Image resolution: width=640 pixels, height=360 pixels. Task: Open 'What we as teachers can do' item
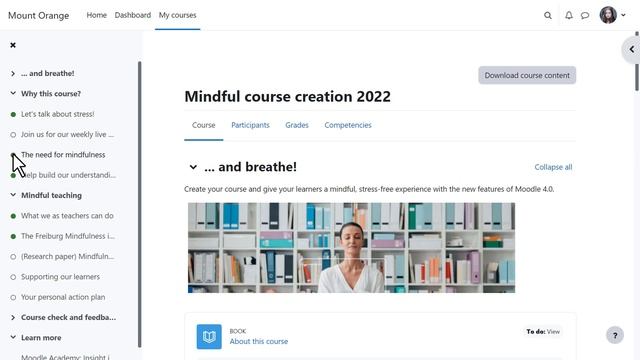tap(67, 216)
